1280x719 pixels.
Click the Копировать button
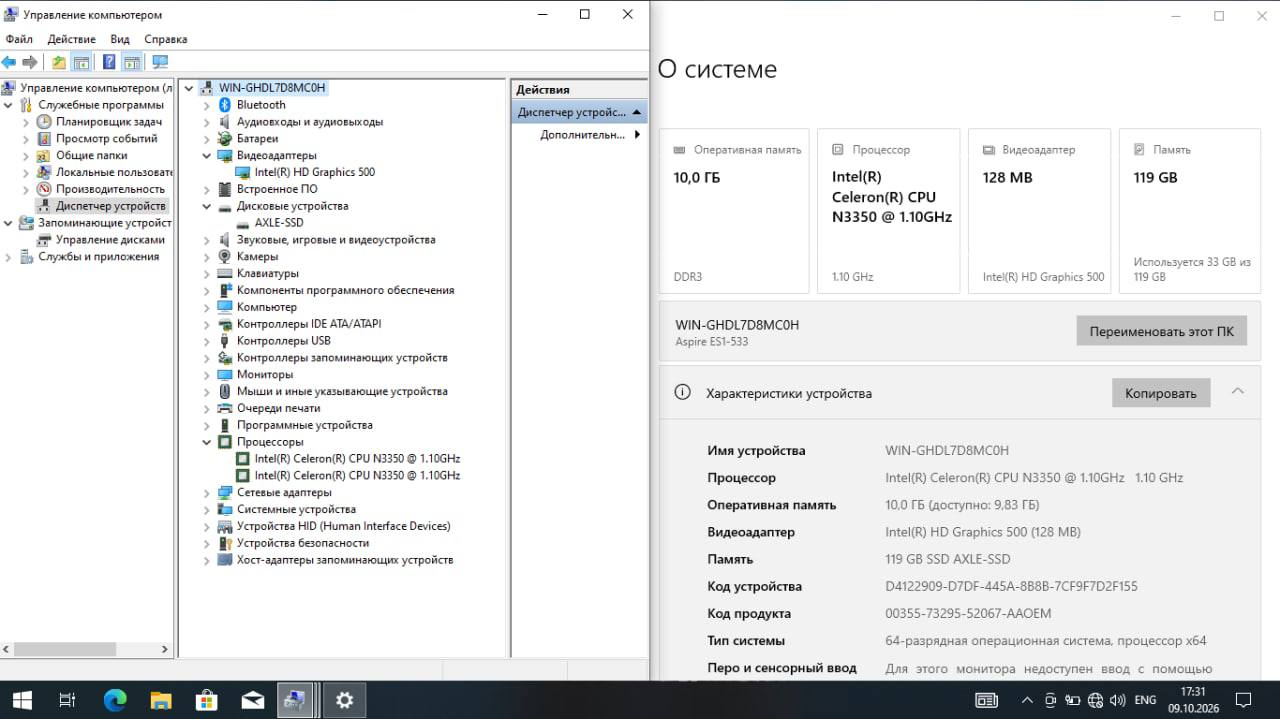(1161, 393)
